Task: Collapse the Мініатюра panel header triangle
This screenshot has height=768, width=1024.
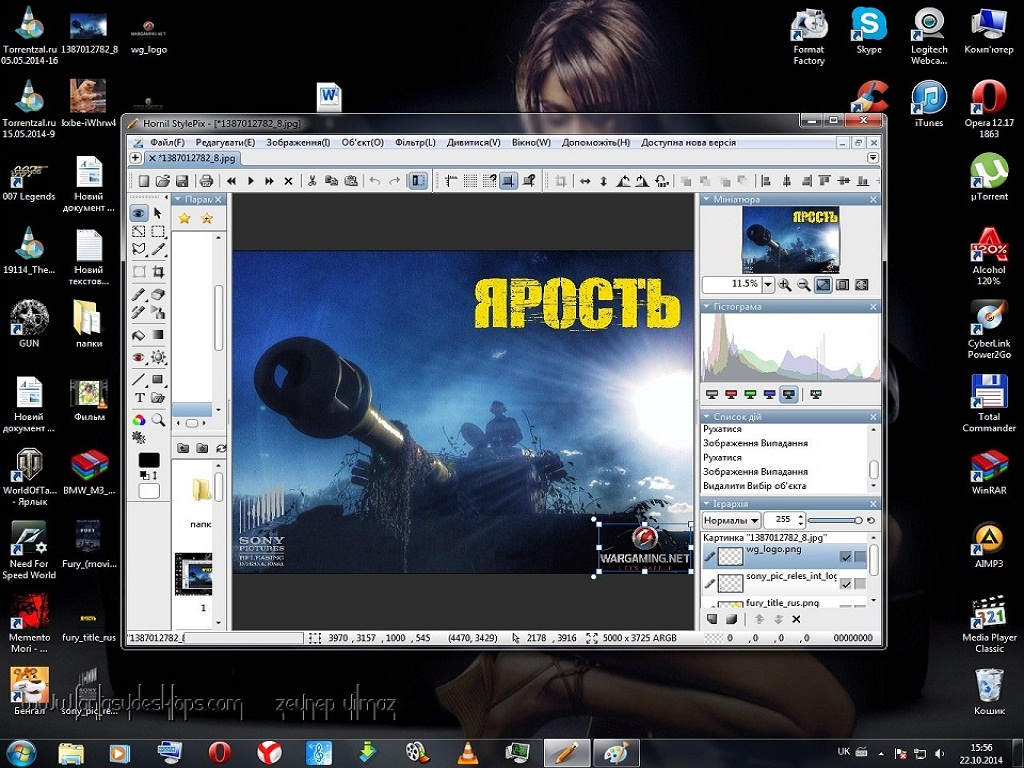Action: 707,199
